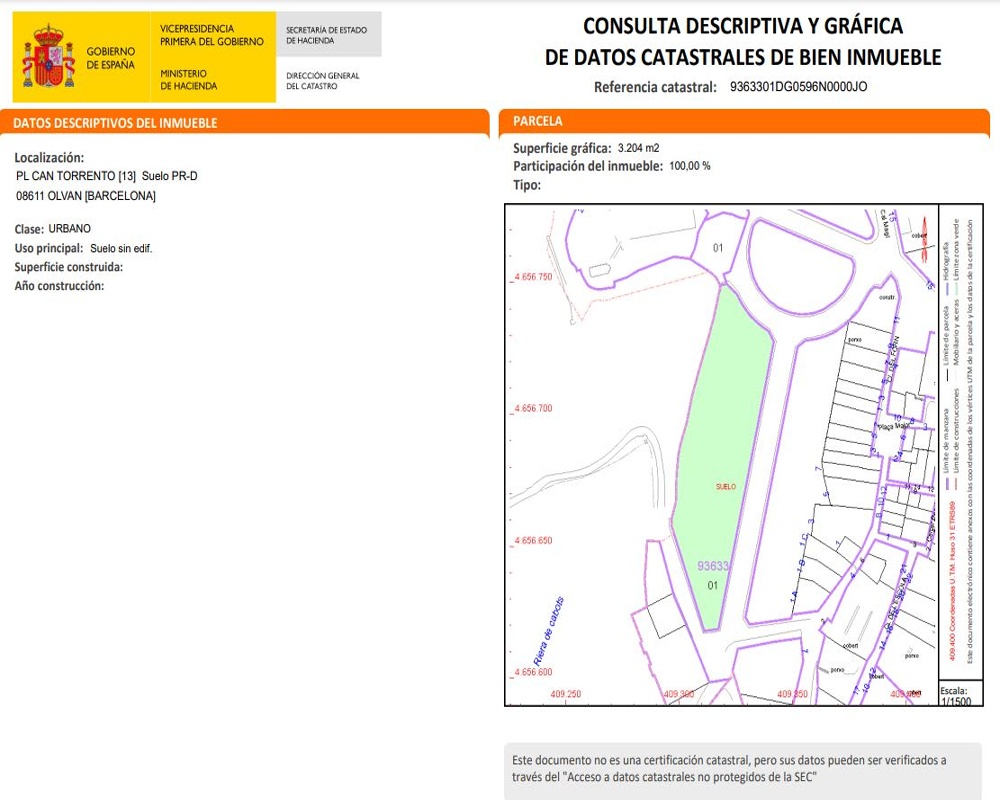This screenshot has height=800, width=1000.
Task: Click the DE DATOS CATASTRALES DE BIEN INMUEBLE line
Action: click(x=743, y=57)
